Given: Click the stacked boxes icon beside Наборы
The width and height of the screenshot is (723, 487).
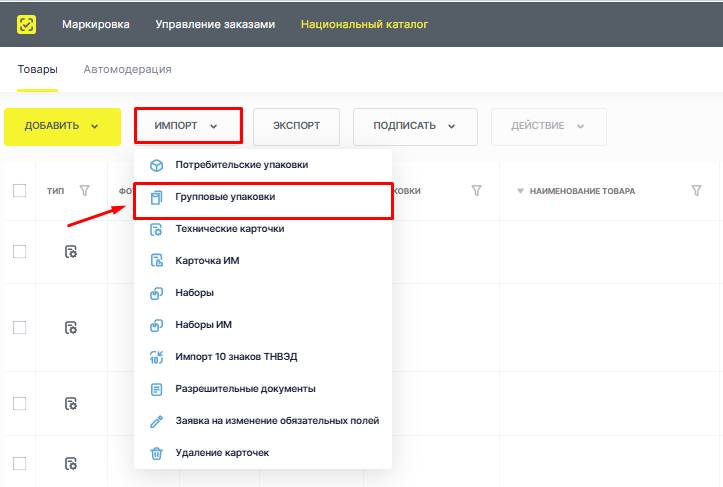Looking at the screenshot, I should pyautogui.click(x=157, y=293).
